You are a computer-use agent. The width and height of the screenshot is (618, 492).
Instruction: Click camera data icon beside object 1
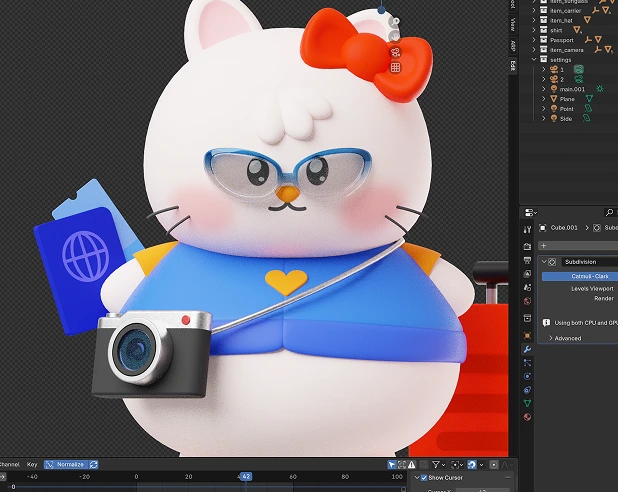pos(578,69)
